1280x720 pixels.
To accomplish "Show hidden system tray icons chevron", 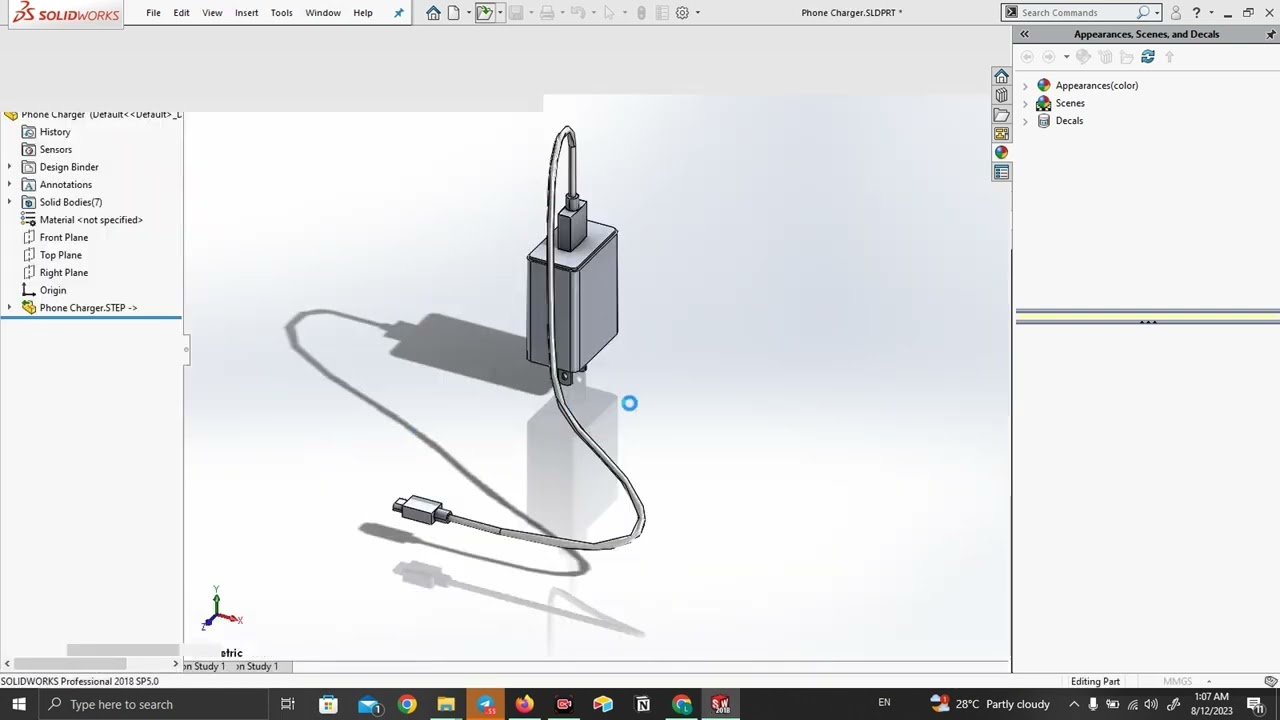I will pyautogui.click(x=1074, y=704).
